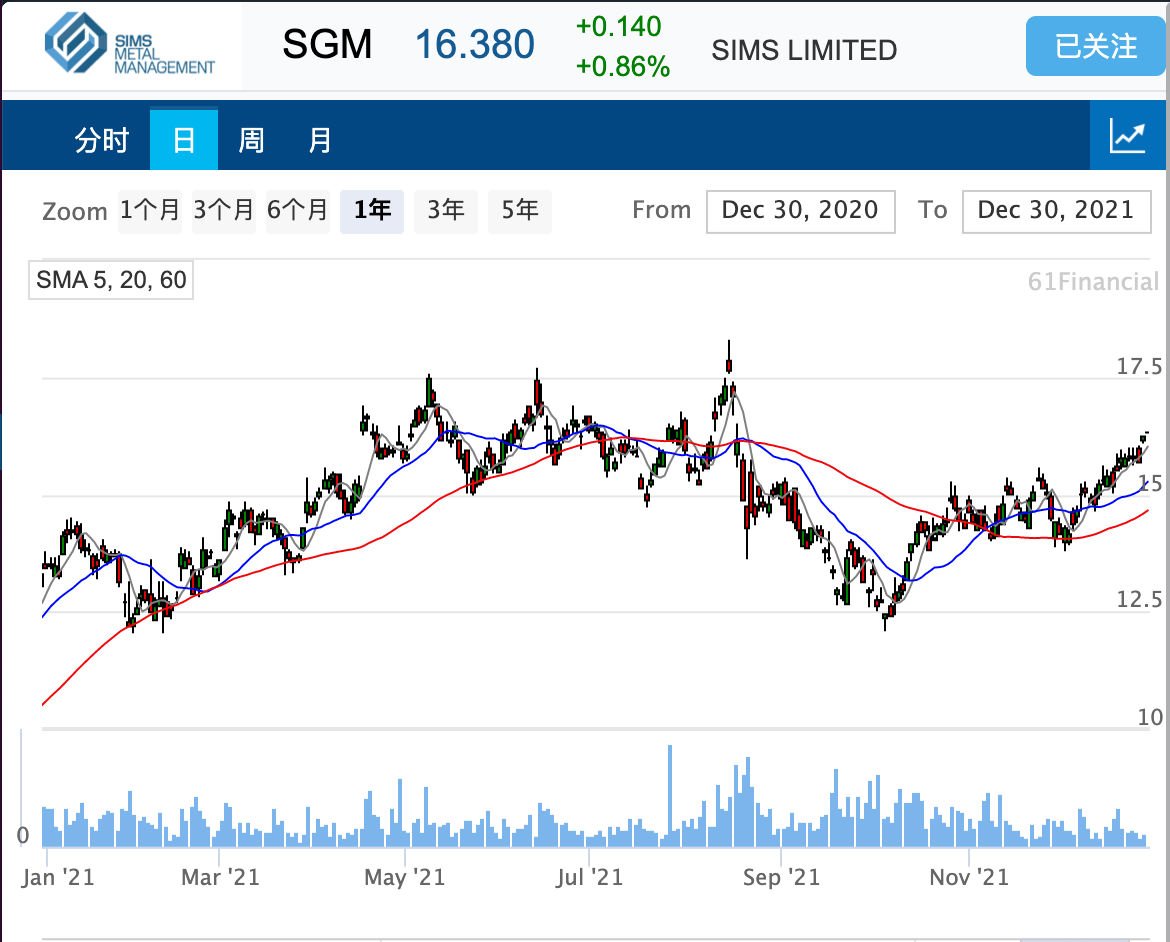
Task: Set zoom range to 6个月
Action: point(298,211)
